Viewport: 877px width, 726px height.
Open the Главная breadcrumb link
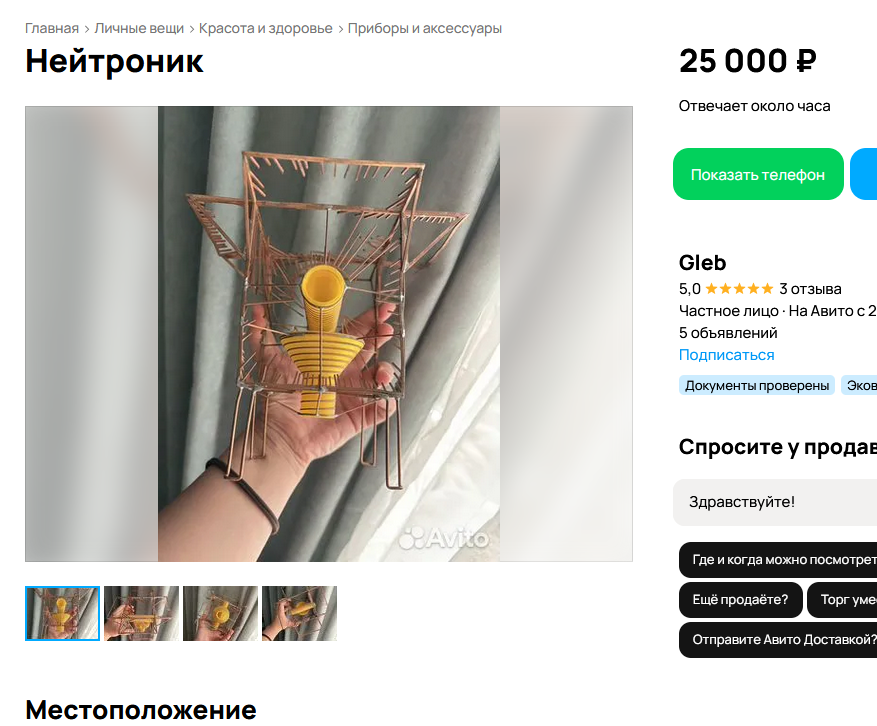point(52,29)
